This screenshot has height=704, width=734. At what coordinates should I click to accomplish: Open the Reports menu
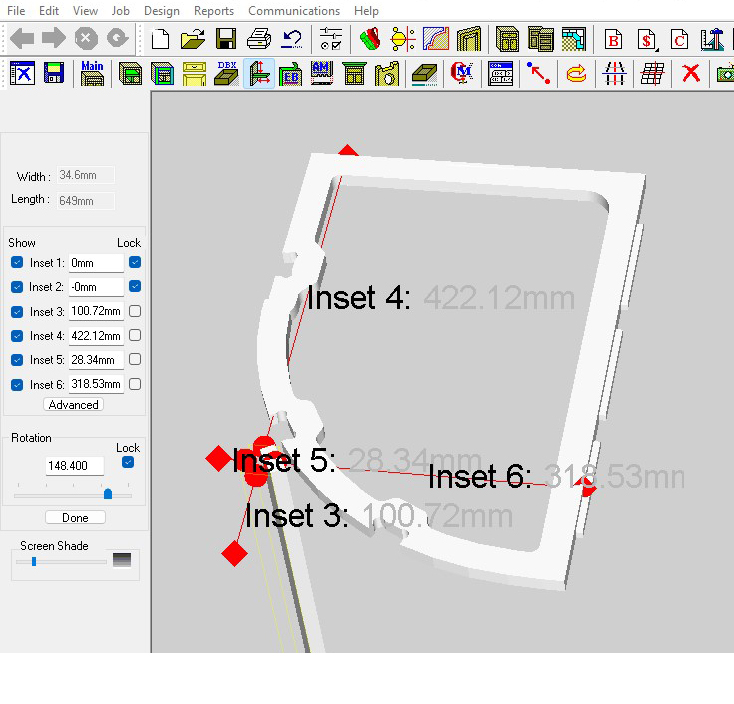pyautogui.click(x=213, y=11)
